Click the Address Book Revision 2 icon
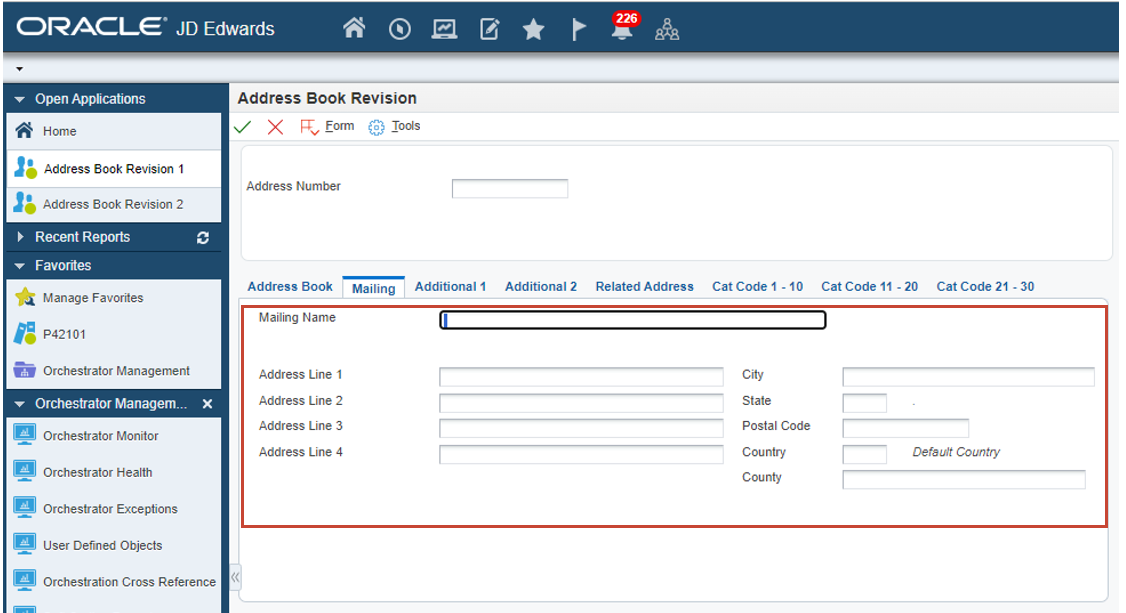 (x=24, y=204)
